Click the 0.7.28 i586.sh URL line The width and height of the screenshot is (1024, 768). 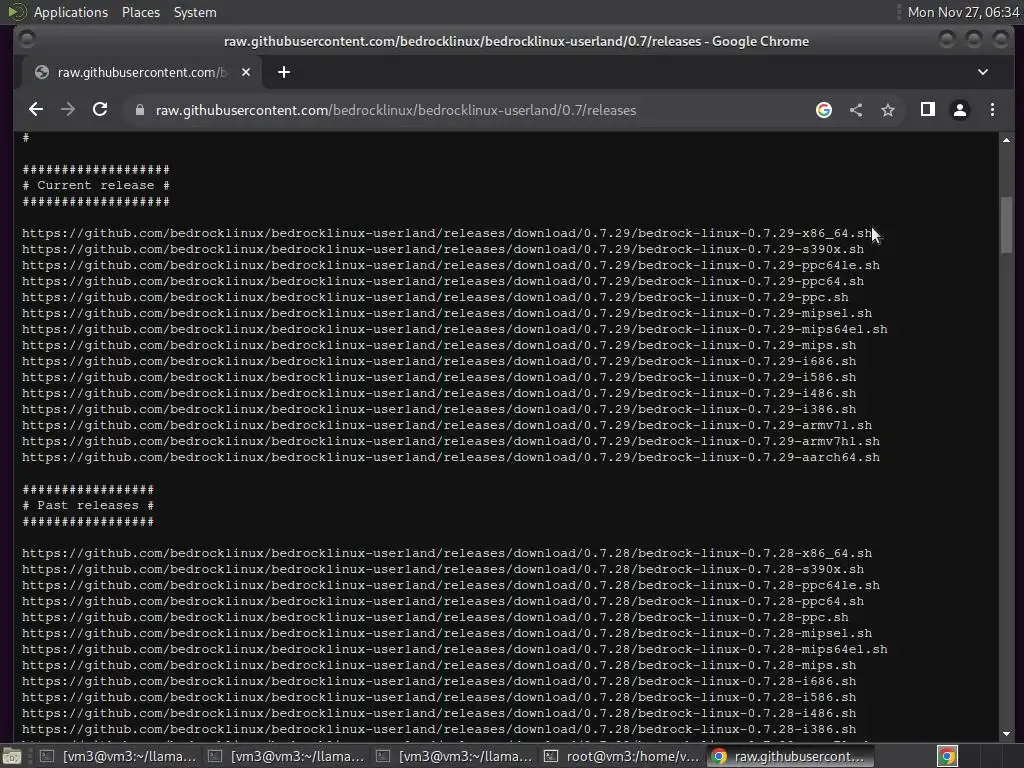click(439, 697)
